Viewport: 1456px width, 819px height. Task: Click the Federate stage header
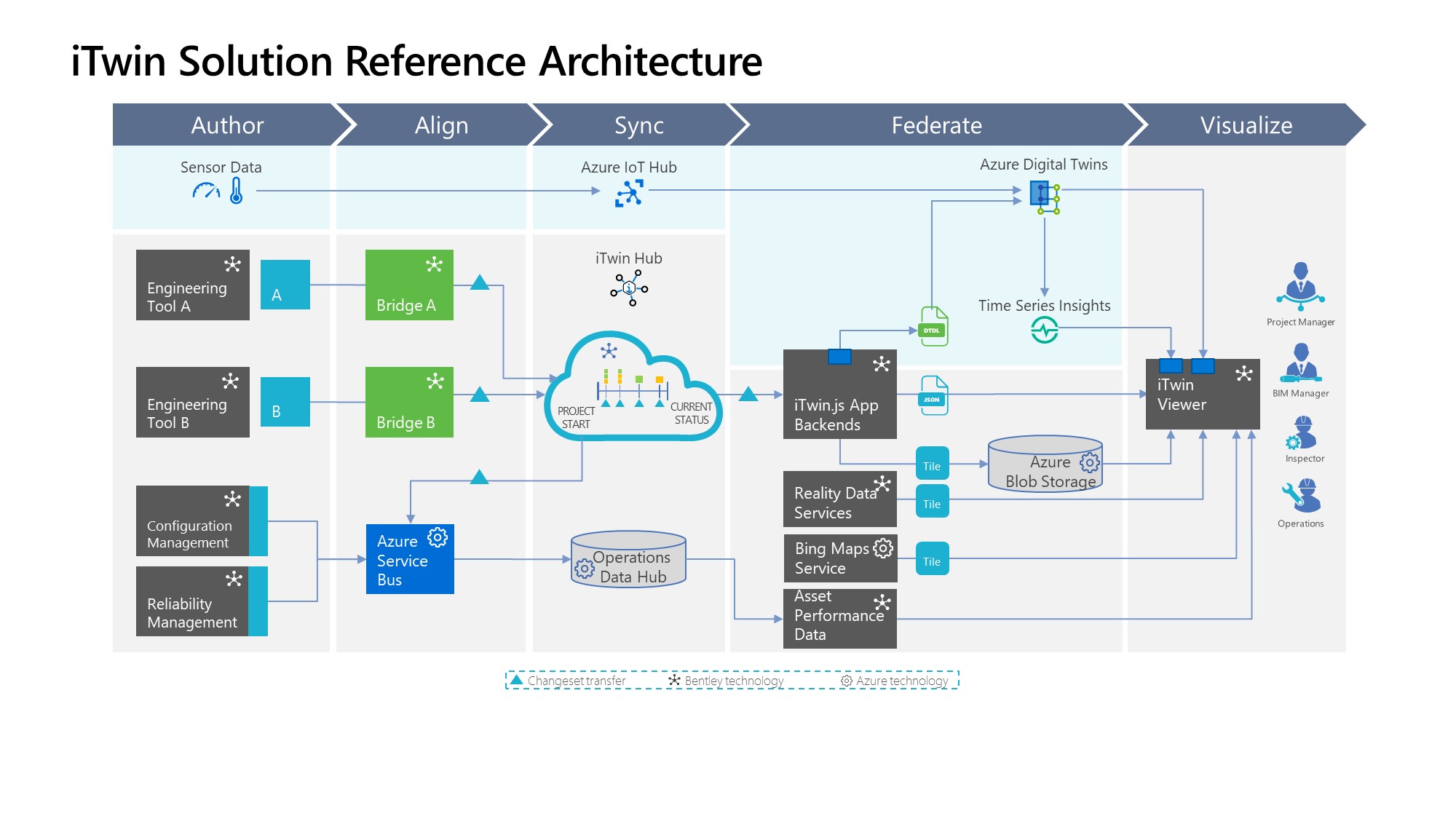click(936, 125)
